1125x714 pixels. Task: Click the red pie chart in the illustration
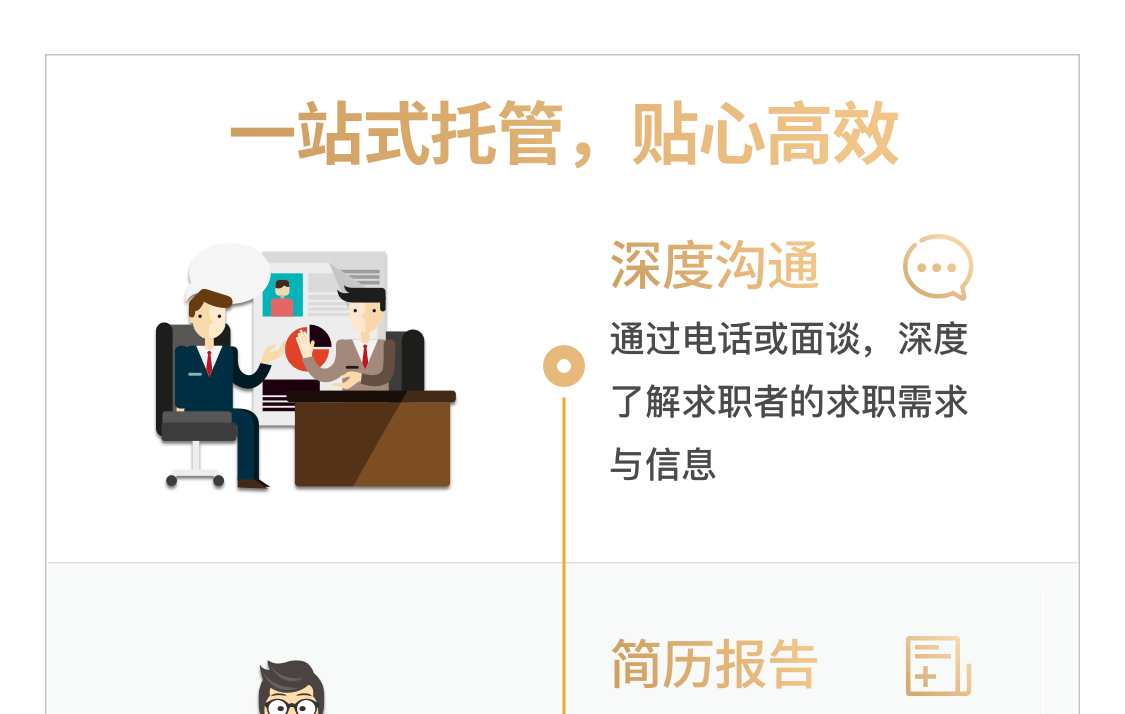309,347
